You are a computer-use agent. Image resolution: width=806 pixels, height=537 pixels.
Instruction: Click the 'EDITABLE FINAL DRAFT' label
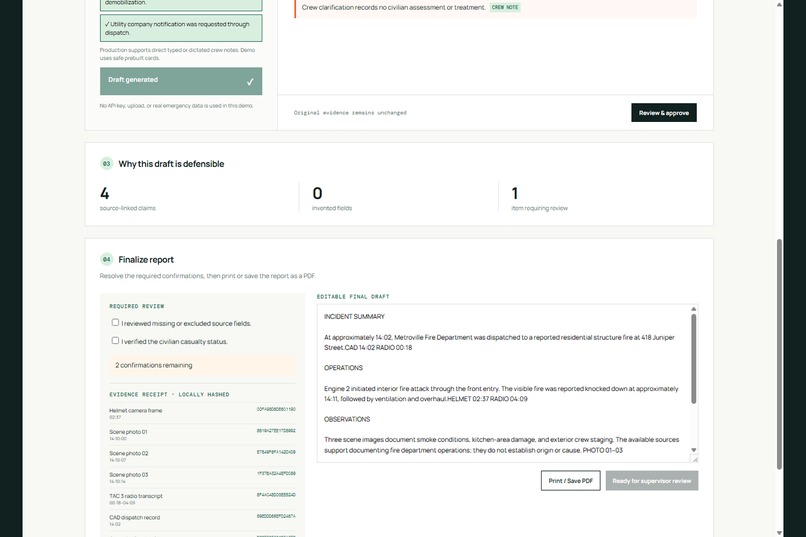(x=353, y=297)
